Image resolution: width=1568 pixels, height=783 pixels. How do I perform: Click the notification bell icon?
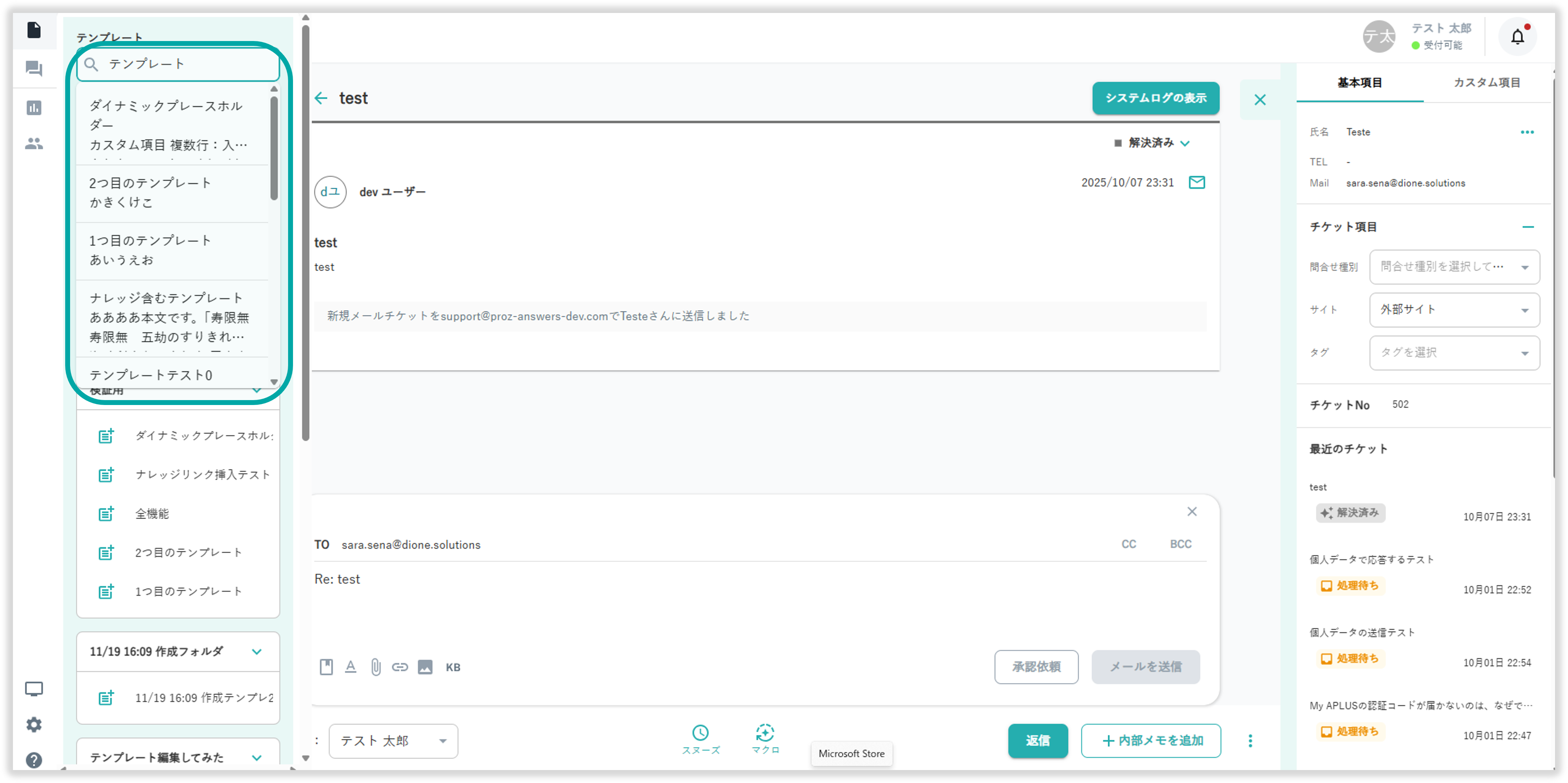tap(1517, 37)
